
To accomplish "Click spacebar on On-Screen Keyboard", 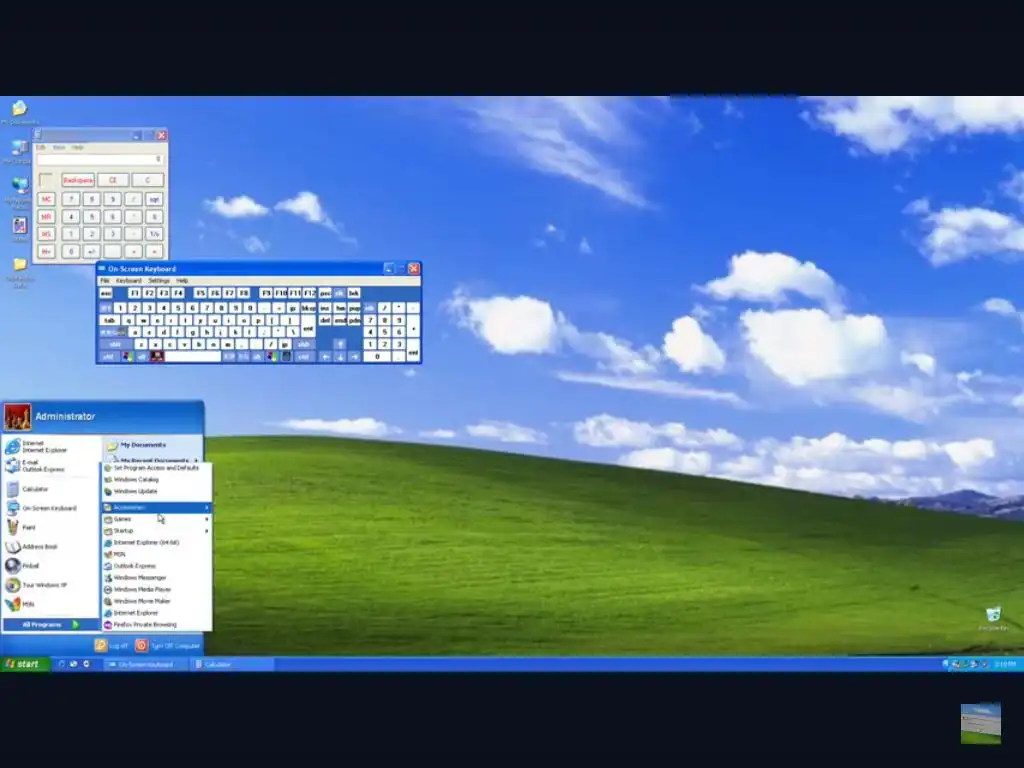I will [x=193, y=357].
